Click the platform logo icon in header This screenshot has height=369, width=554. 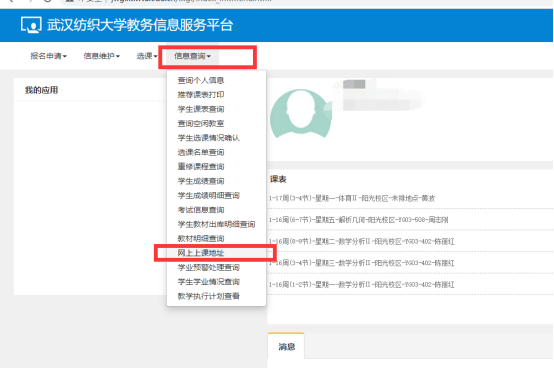[x=31, y=25]
